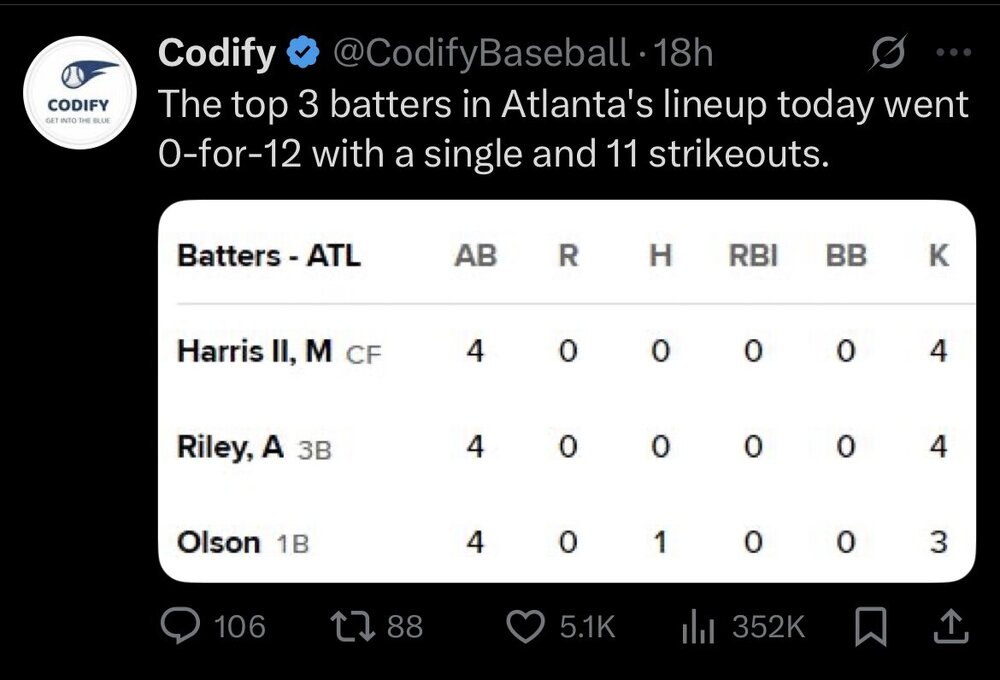Click the 18h timestamp
The image size is (1000, 680).
[682, 53]
